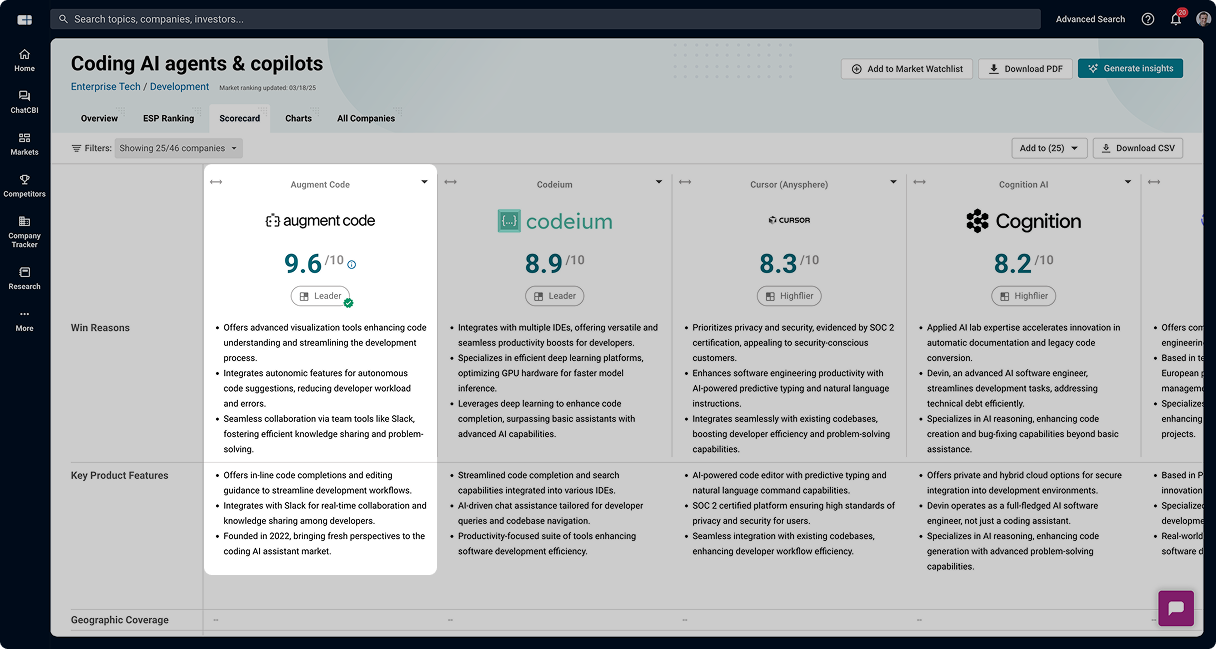
Task: Open the chat widget in the corner
Action: [x=1175, y=608]
